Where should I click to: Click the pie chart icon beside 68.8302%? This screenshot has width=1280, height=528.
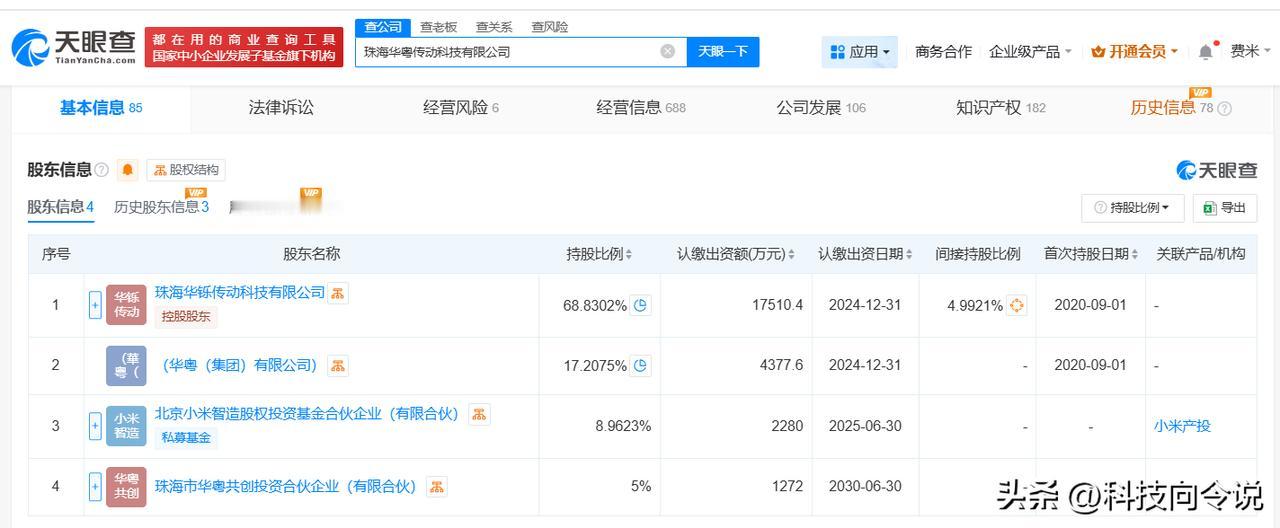[641, 305]
